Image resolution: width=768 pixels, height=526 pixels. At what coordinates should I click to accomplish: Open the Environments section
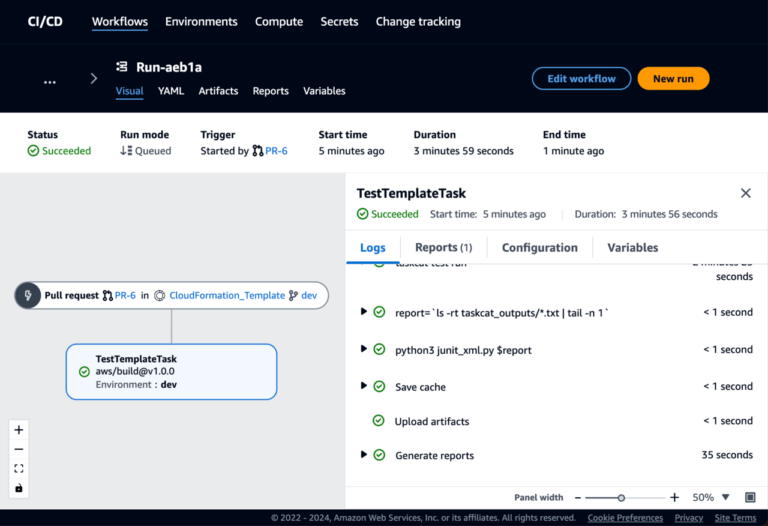click(x=201, y=22)
